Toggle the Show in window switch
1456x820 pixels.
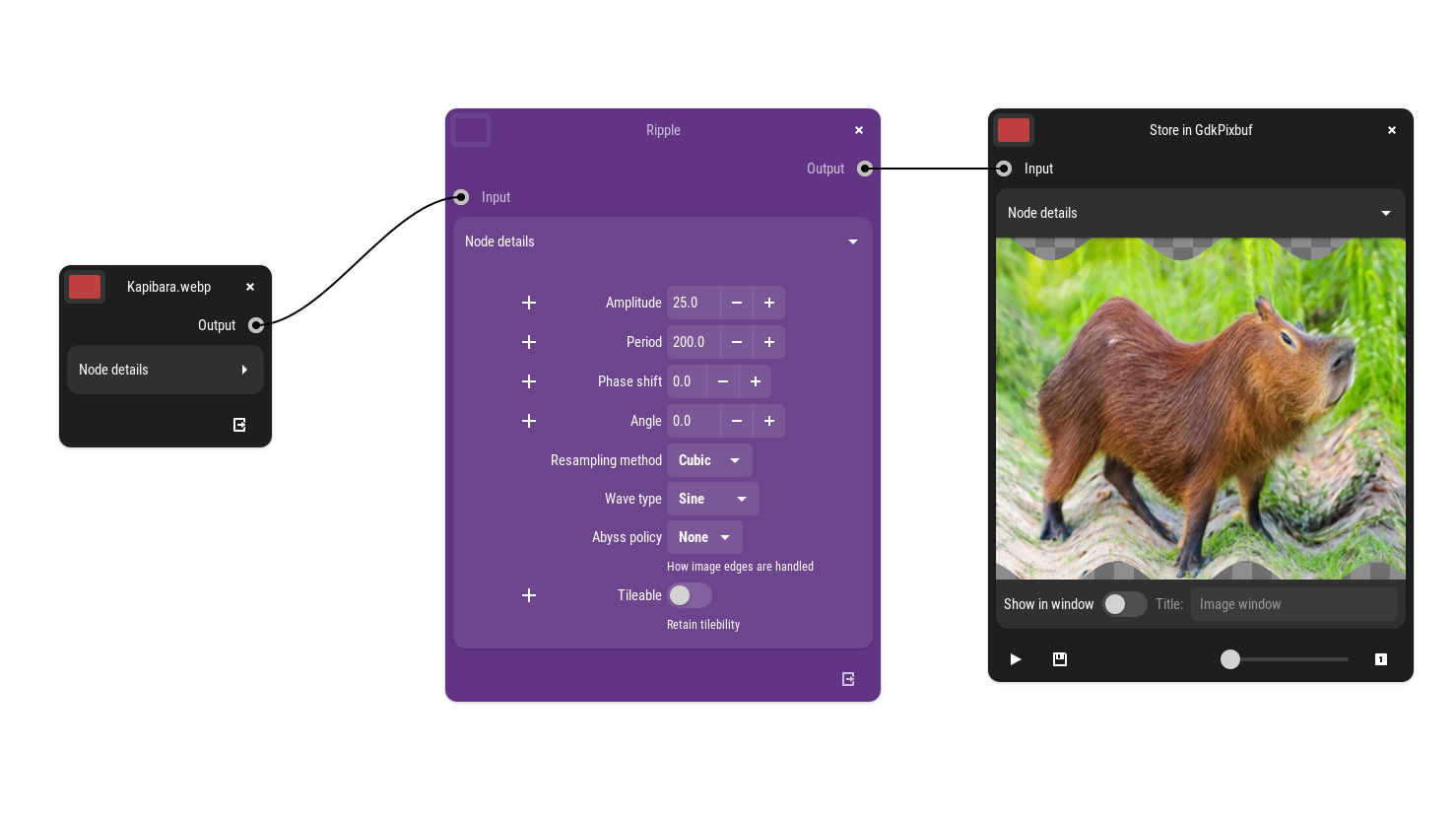(1124, 604)
